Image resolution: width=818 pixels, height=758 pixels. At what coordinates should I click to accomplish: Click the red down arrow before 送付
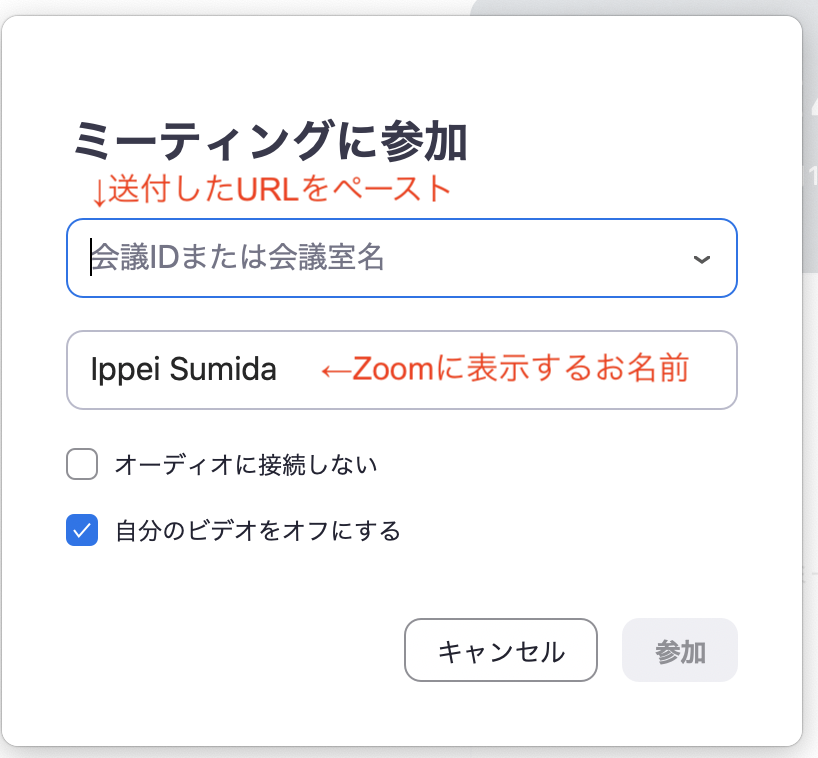click(x=99, y=192)
